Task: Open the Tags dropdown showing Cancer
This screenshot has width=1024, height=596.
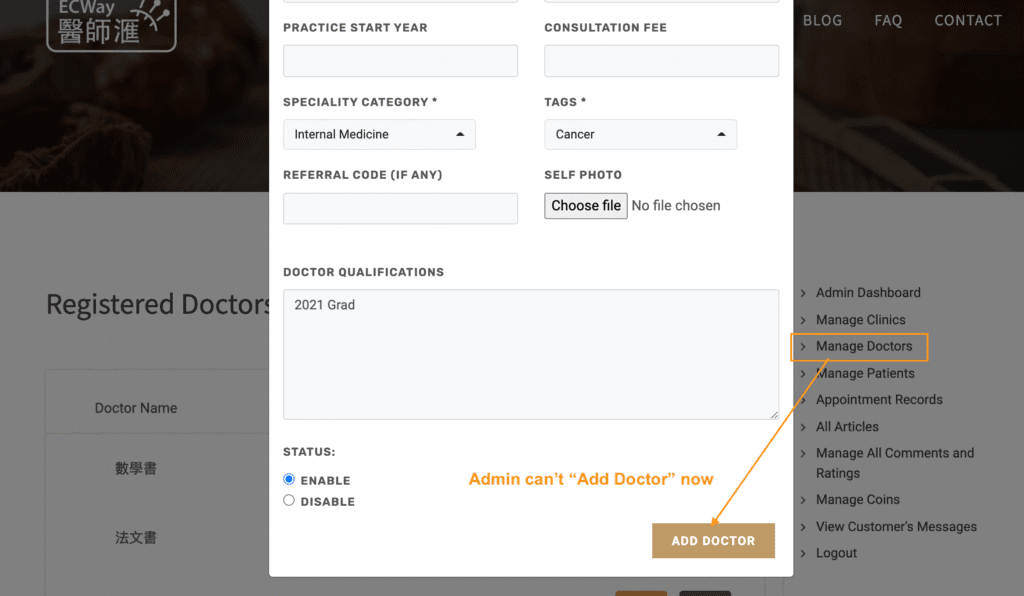Action: [640, 134]
